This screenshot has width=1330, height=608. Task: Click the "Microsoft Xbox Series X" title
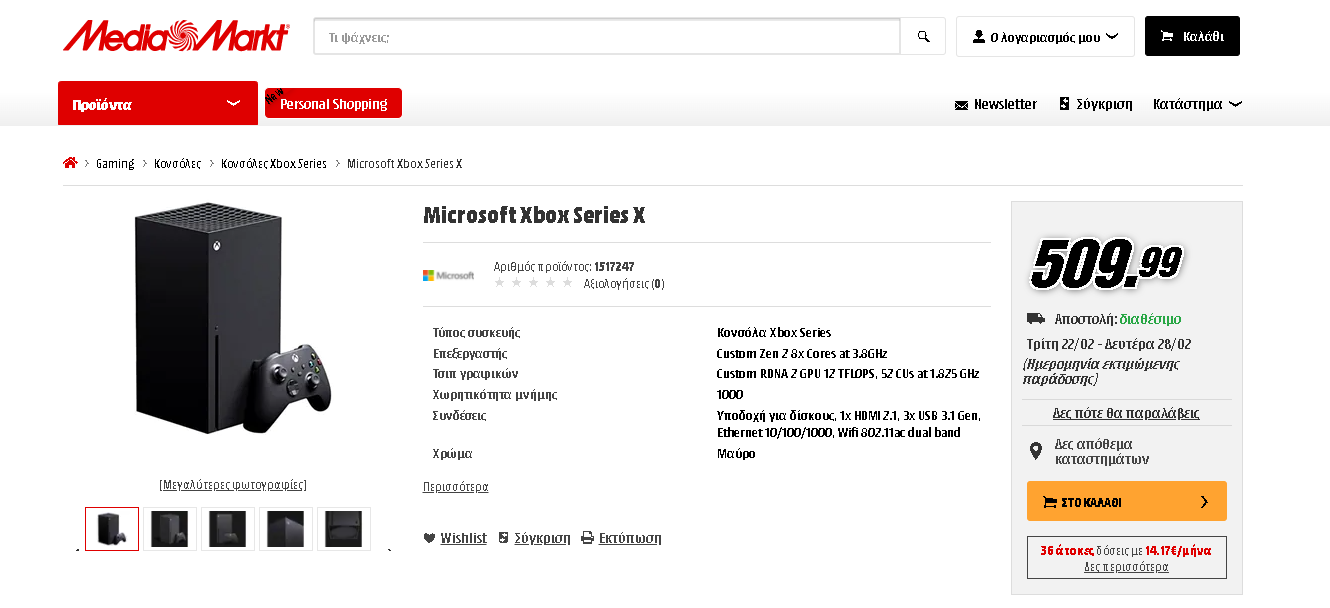click(x=534, y=215)
